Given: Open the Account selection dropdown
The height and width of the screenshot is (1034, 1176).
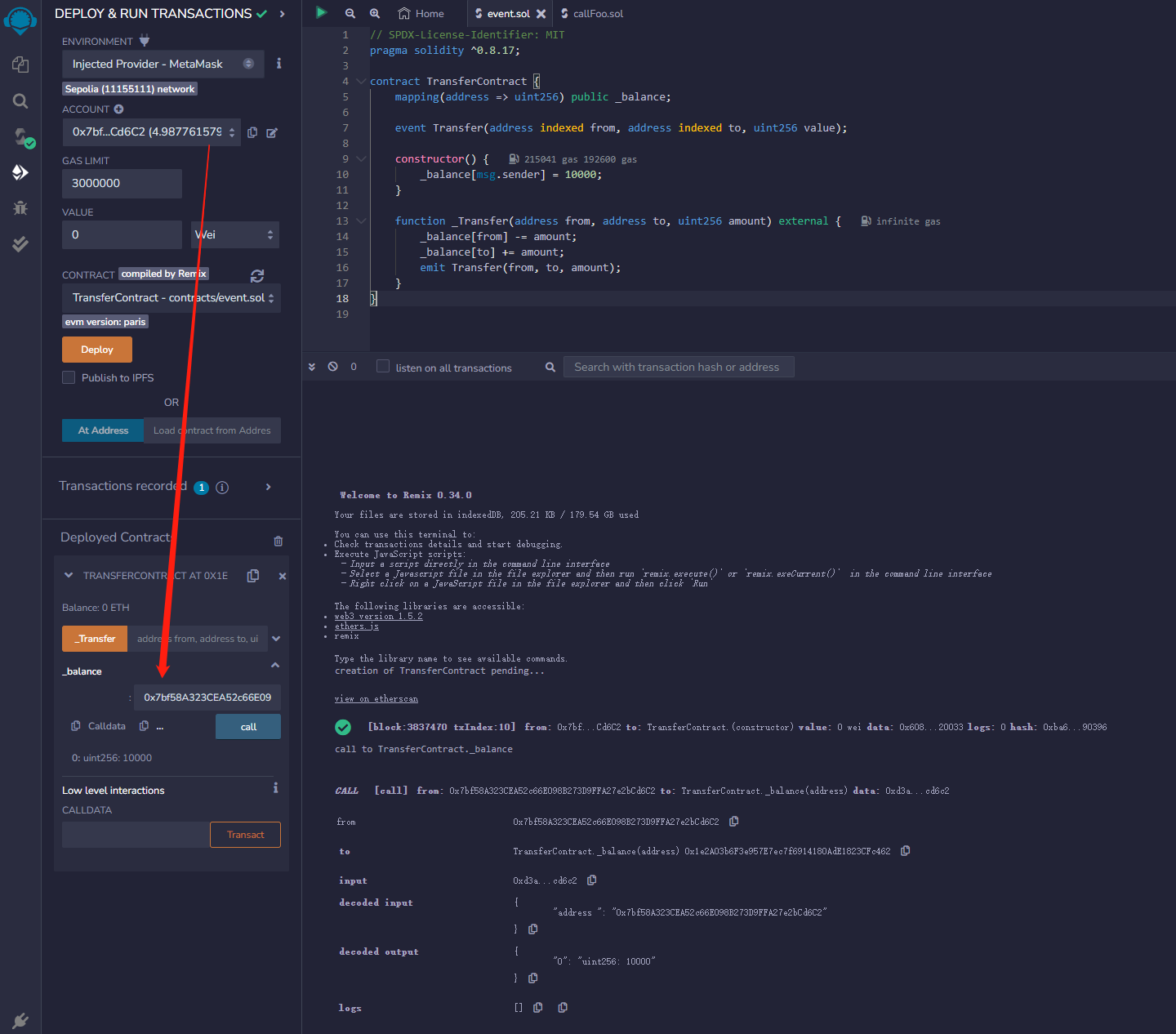Looking at the screenshot, I should [x=151, y=132].
